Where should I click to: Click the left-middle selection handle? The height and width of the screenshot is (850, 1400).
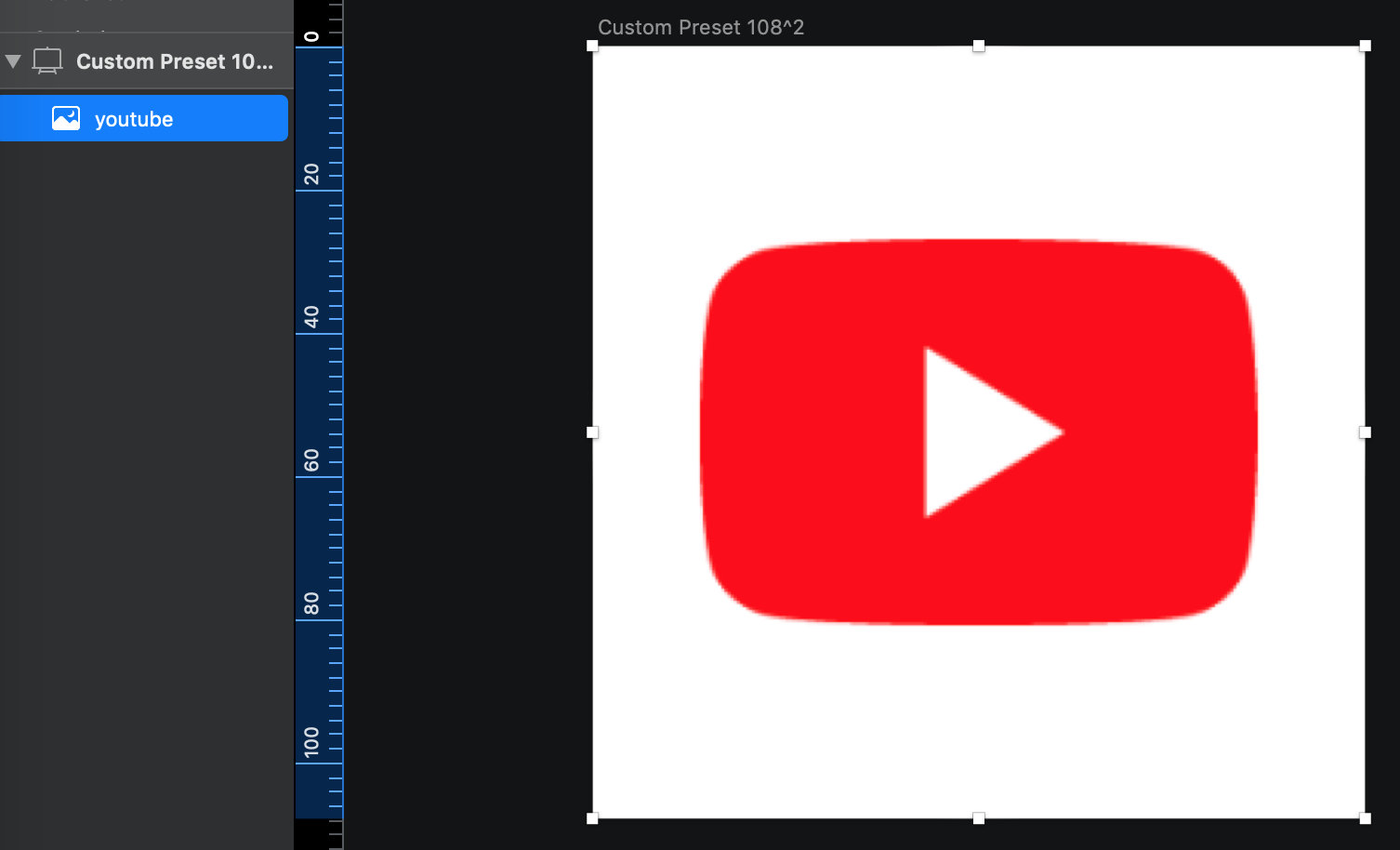point(593,432)
